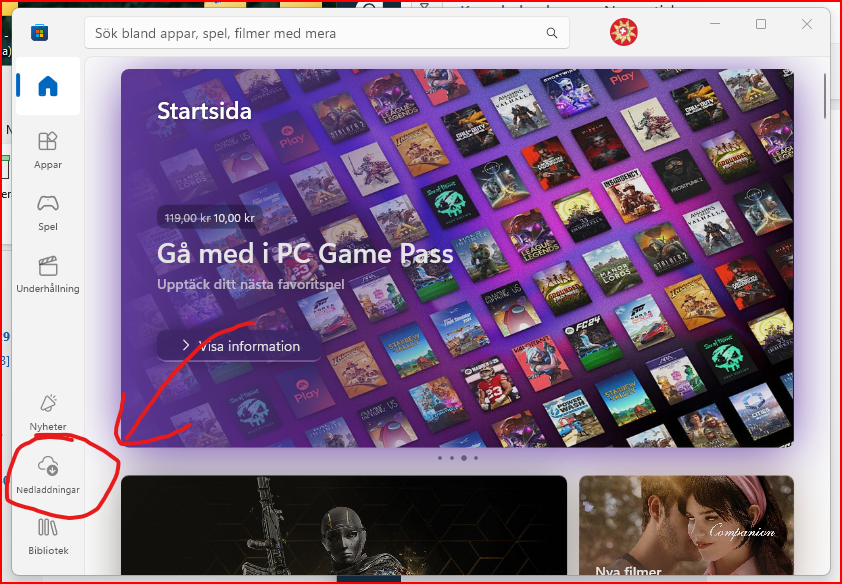Open the Spel games section
The image size is (842, 584).
click(x=48, y=213)
